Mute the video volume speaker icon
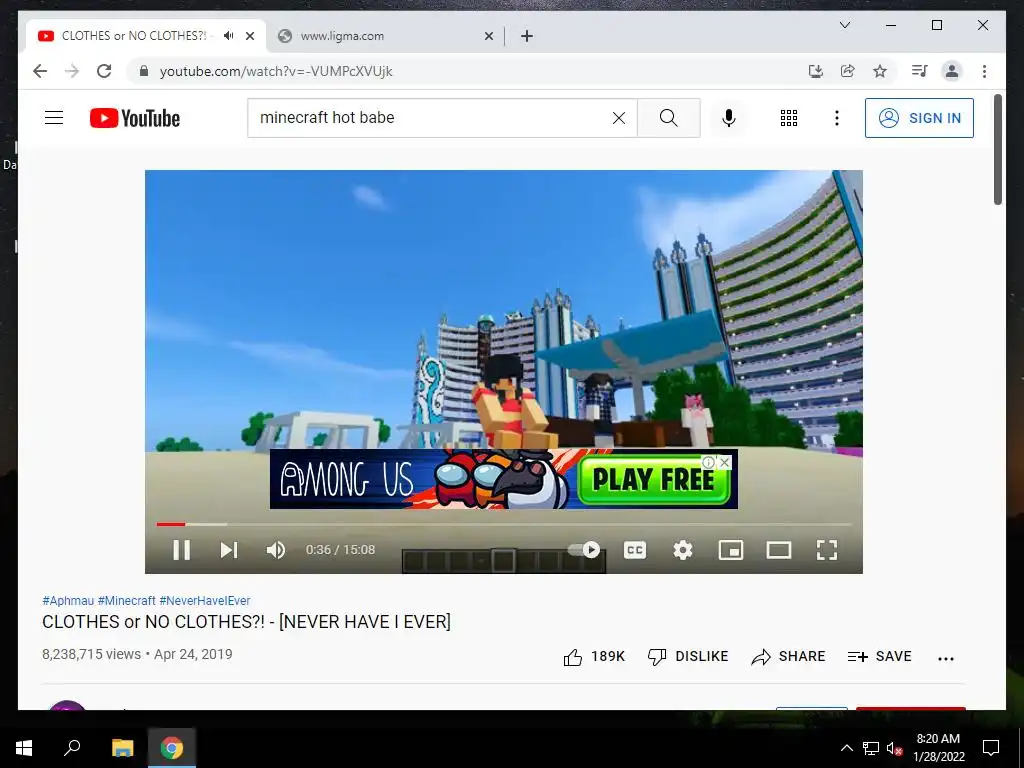The image size is (1024, 768). [x=276, y=550]
